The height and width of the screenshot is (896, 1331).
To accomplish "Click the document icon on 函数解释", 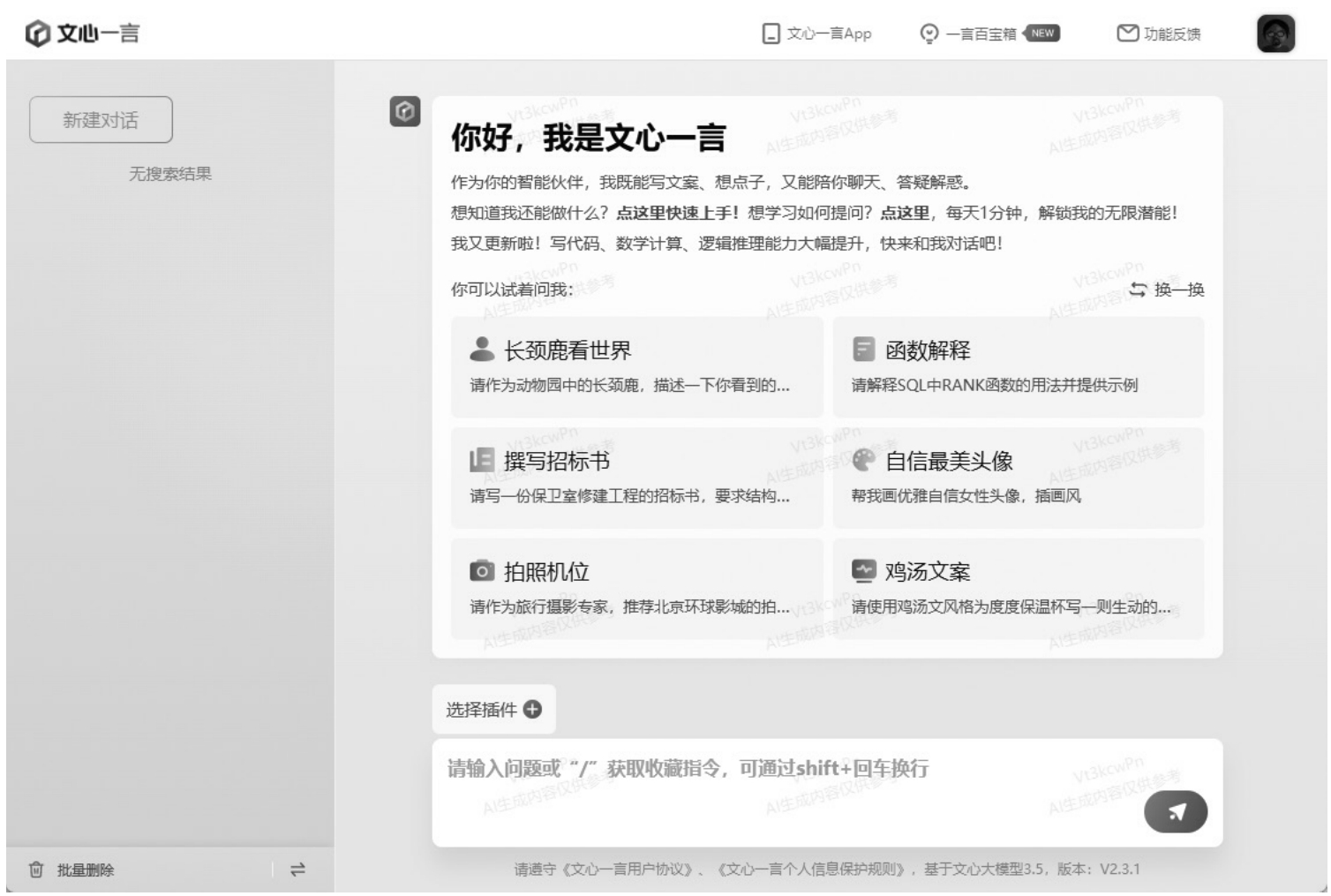I will tap(863, 350).
